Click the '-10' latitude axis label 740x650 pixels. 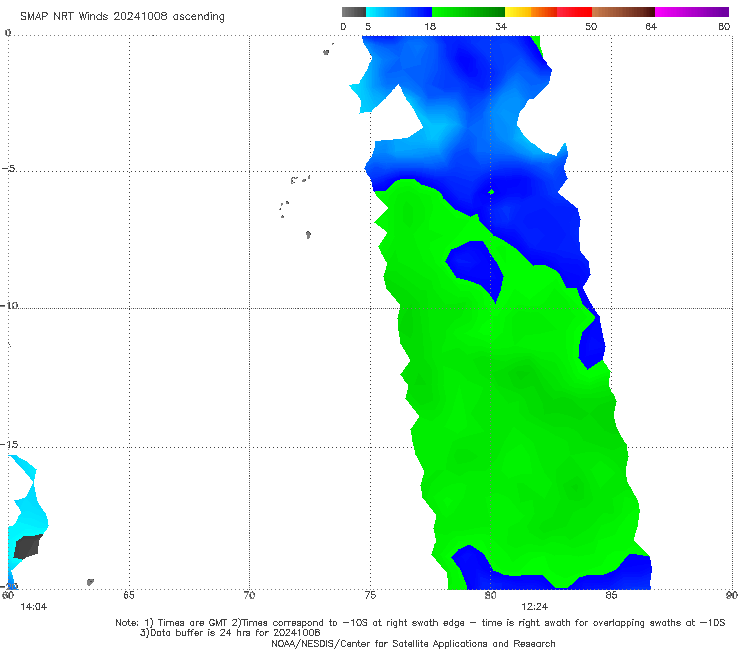(x=9, y=305)
